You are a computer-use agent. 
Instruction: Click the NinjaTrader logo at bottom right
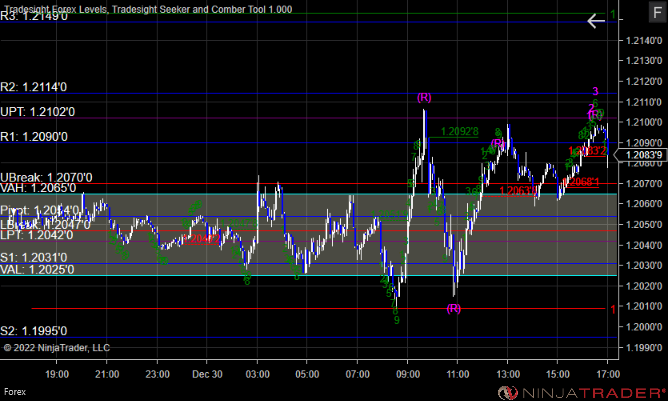(x=582, y=392)
